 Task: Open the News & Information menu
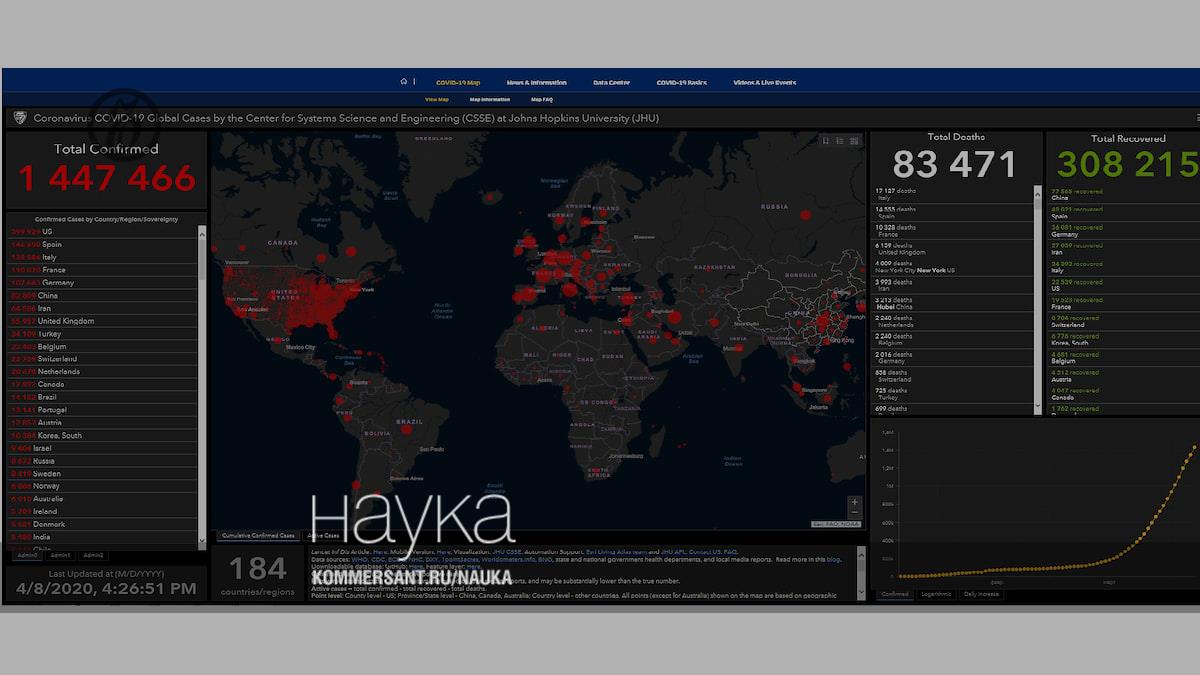pos(536,82)
